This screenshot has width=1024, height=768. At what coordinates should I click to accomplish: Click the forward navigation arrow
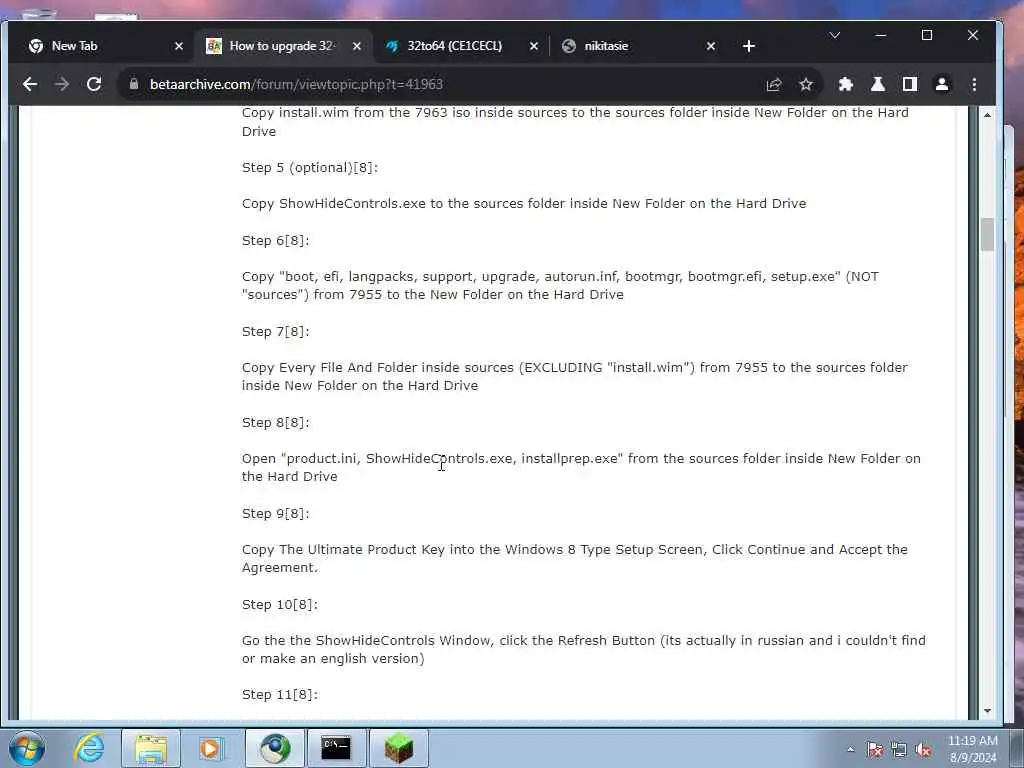tap(62, 84)
